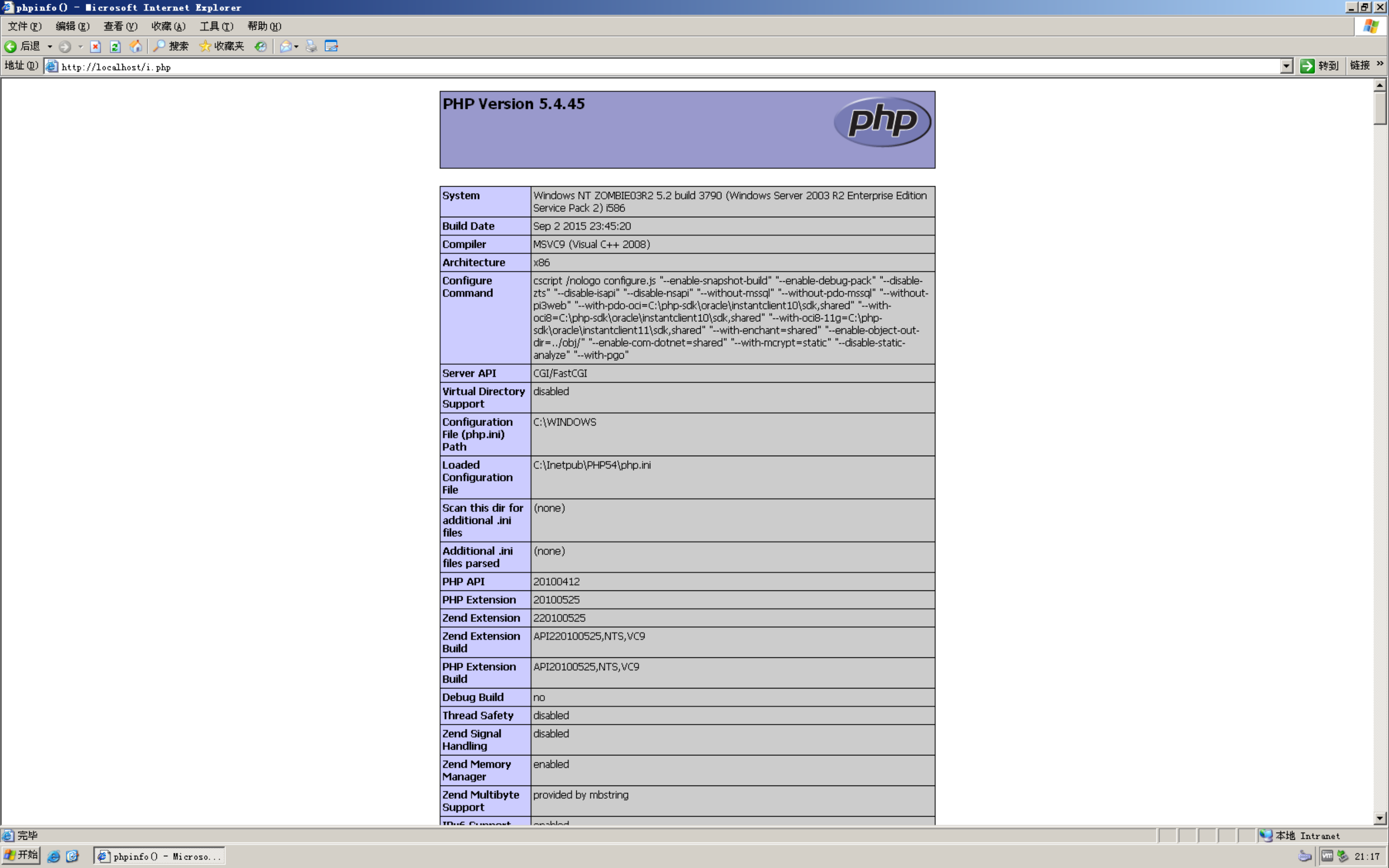This screenshot has height=868, width=1389.
Task: Click the vertical scrollbar thumb
Action: pos(1380,107)
